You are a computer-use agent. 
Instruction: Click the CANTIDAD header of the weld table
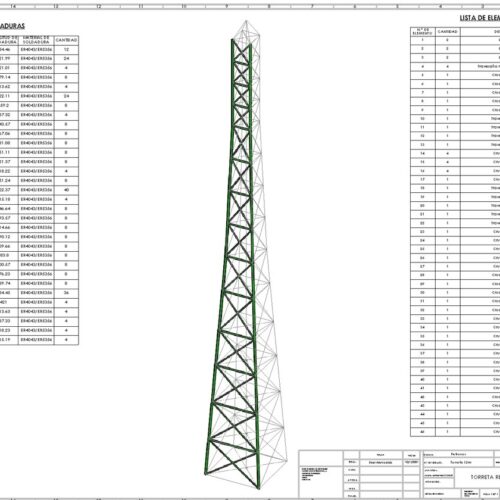point(66,40)
